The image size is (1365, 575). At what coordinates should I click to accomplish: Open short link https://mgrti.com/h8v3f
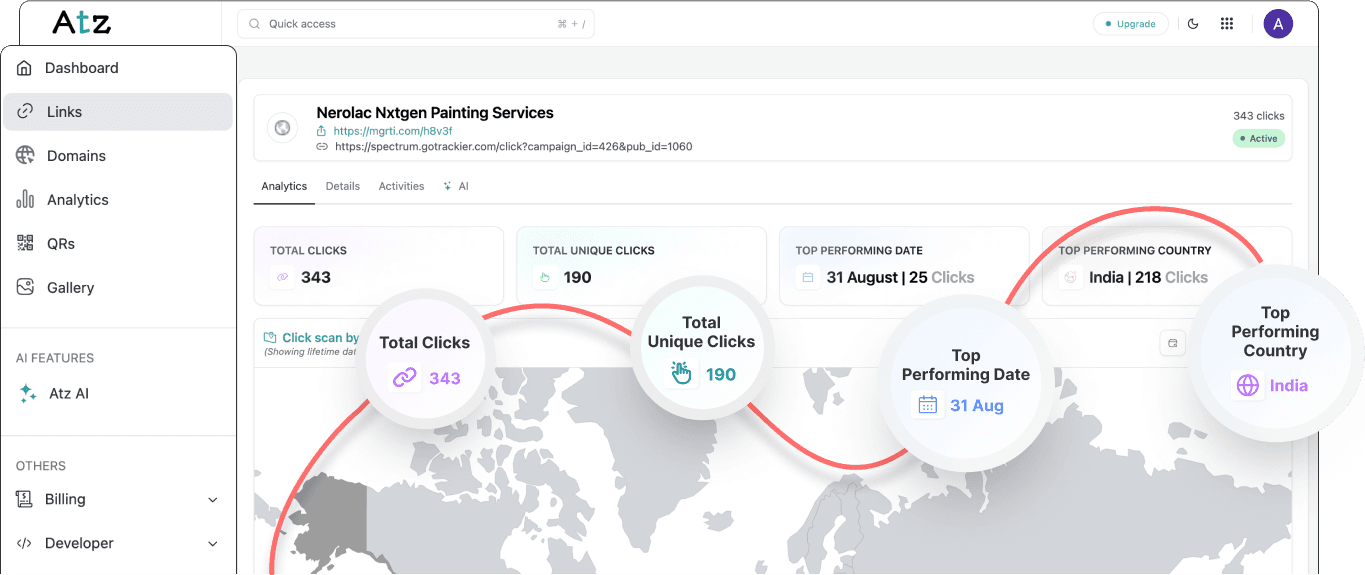click(x=393, y=131)
